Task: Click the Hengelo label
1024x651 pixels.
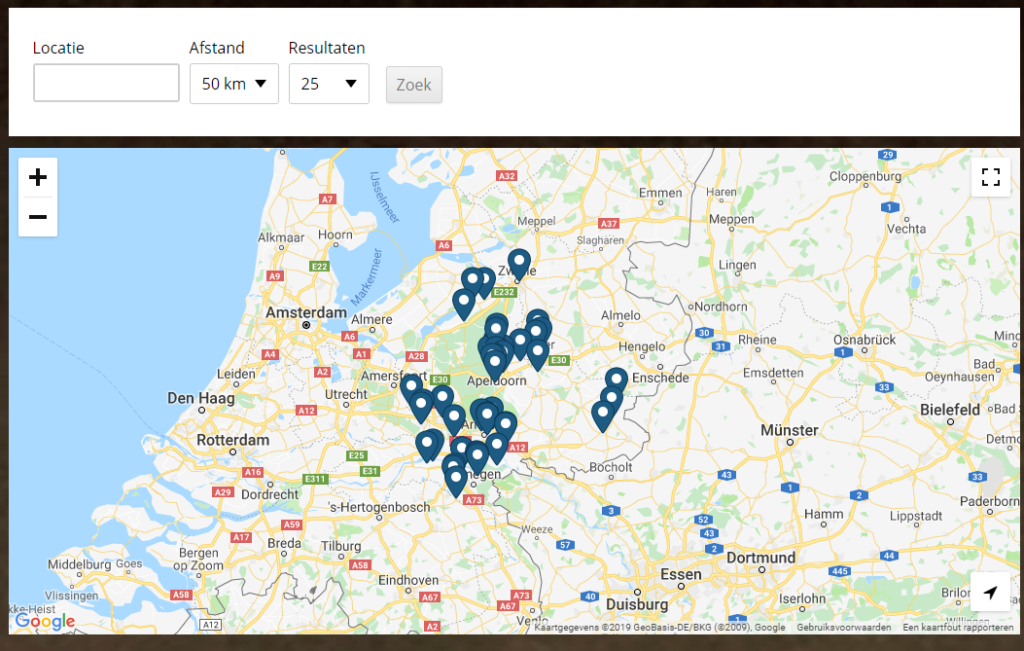Action: [641, 347]
